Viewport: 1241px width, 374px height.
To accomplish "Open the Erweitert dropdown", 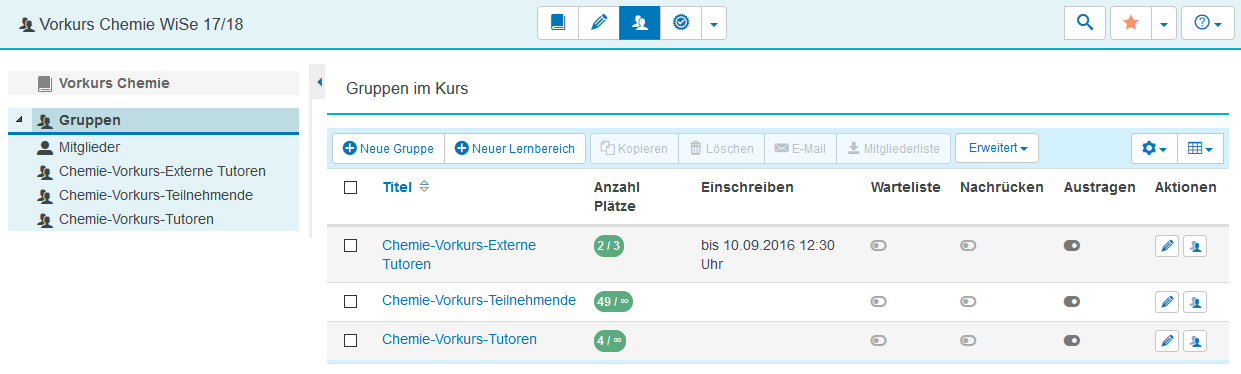I will 997,148.
